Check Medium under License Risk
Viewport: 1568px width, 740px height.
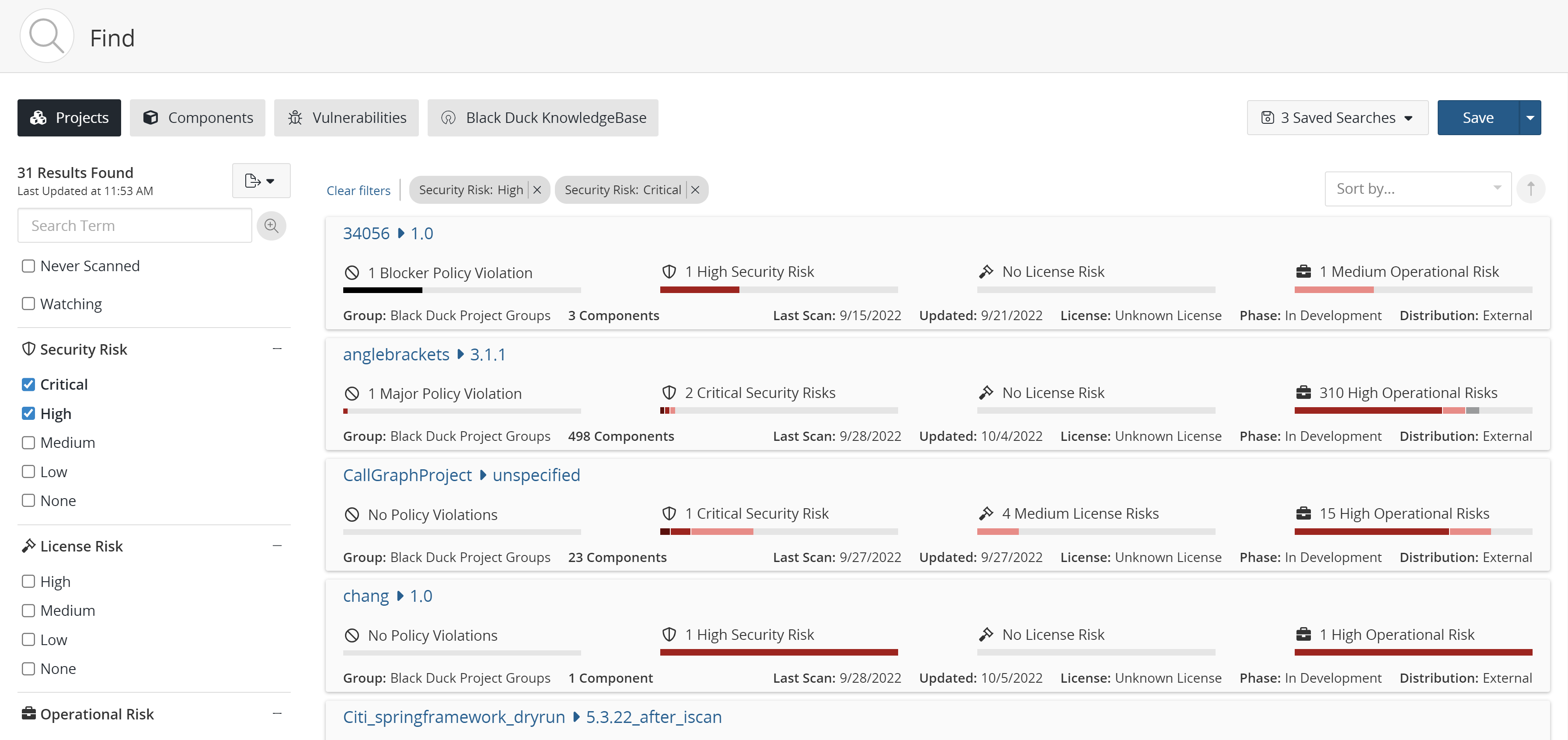click(28, 610)
